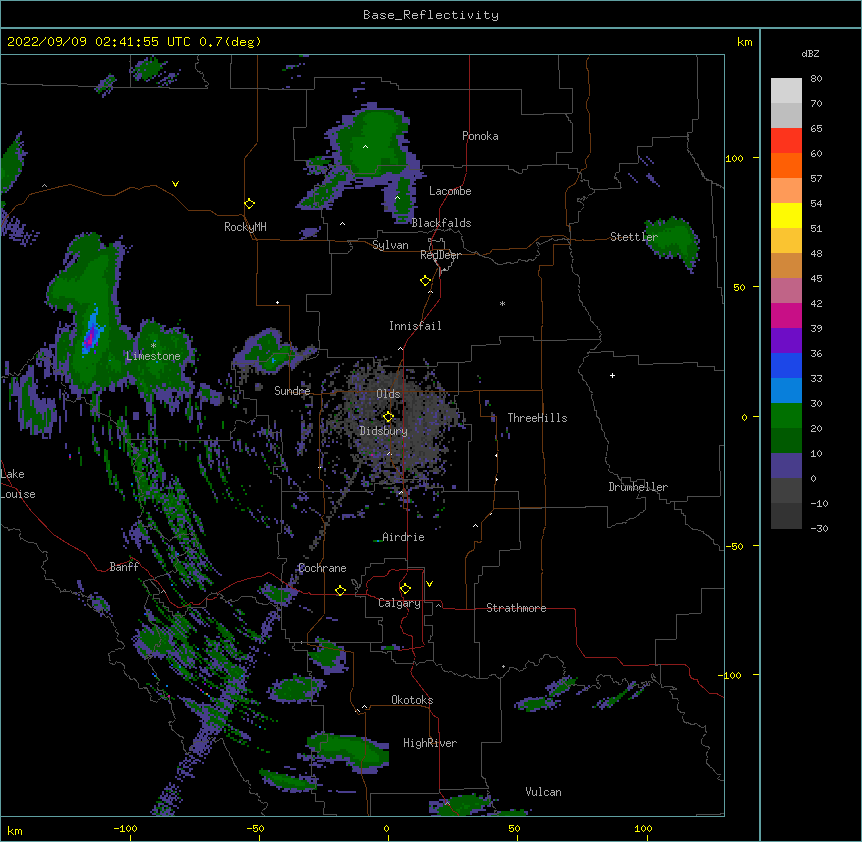The width and height of the screenshot is (862, 842).
Task: Click the Blackfalds city label
Action: click(x=441, y=223)
